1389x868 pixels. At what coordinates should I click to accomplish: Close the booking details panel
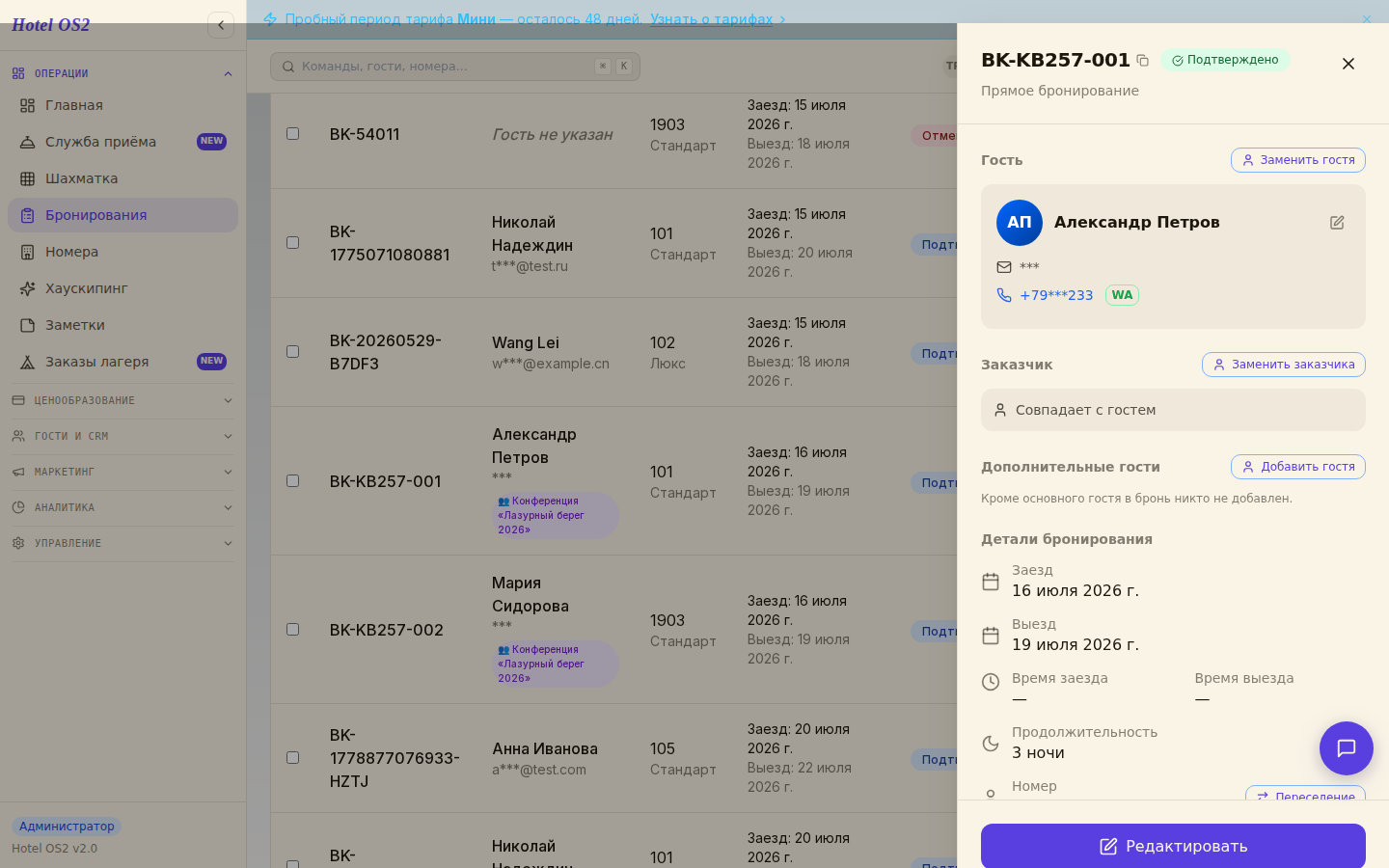1348,64
